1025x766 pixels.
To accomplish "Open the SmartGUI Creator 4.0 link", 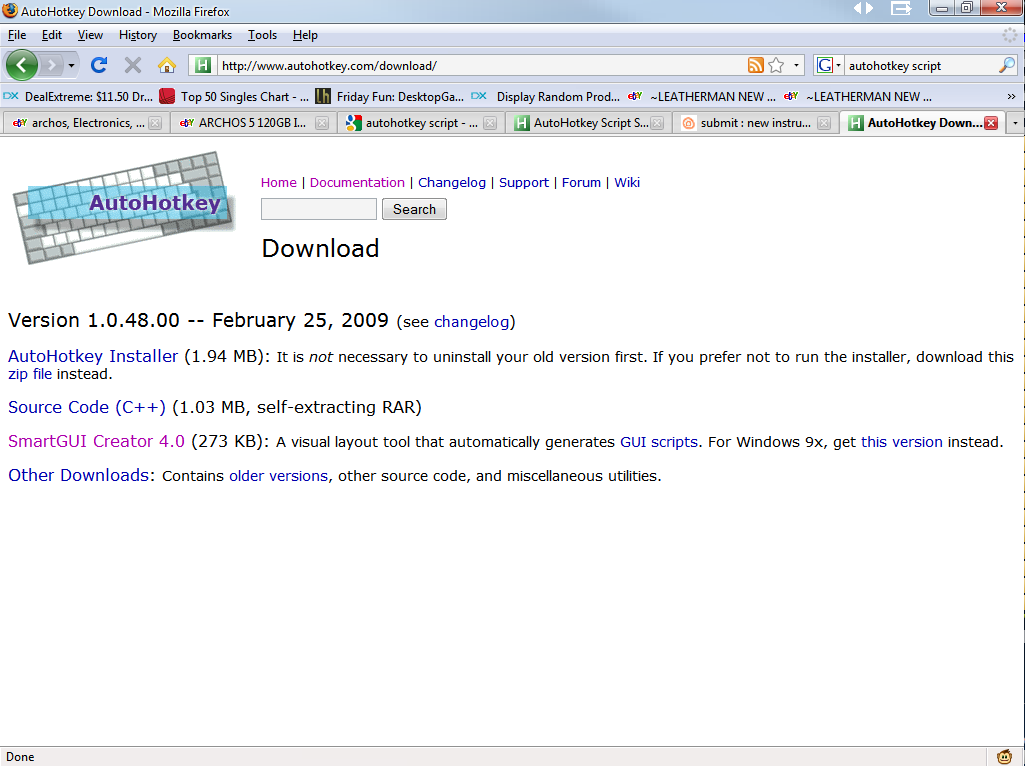I will pos(96,441).
